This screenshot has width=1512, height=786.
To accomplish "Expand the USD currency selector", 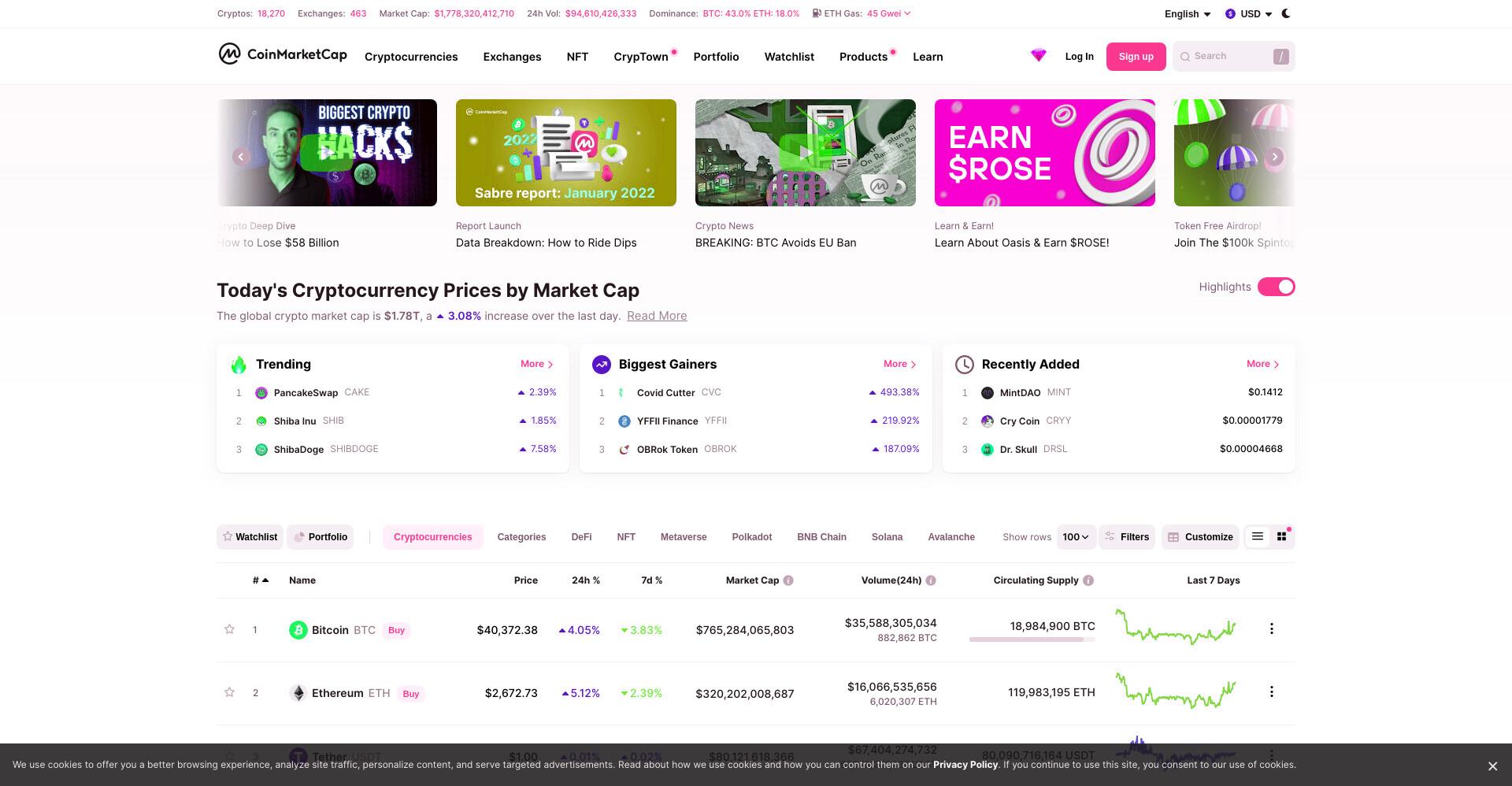I will (x=1249, y=14).
